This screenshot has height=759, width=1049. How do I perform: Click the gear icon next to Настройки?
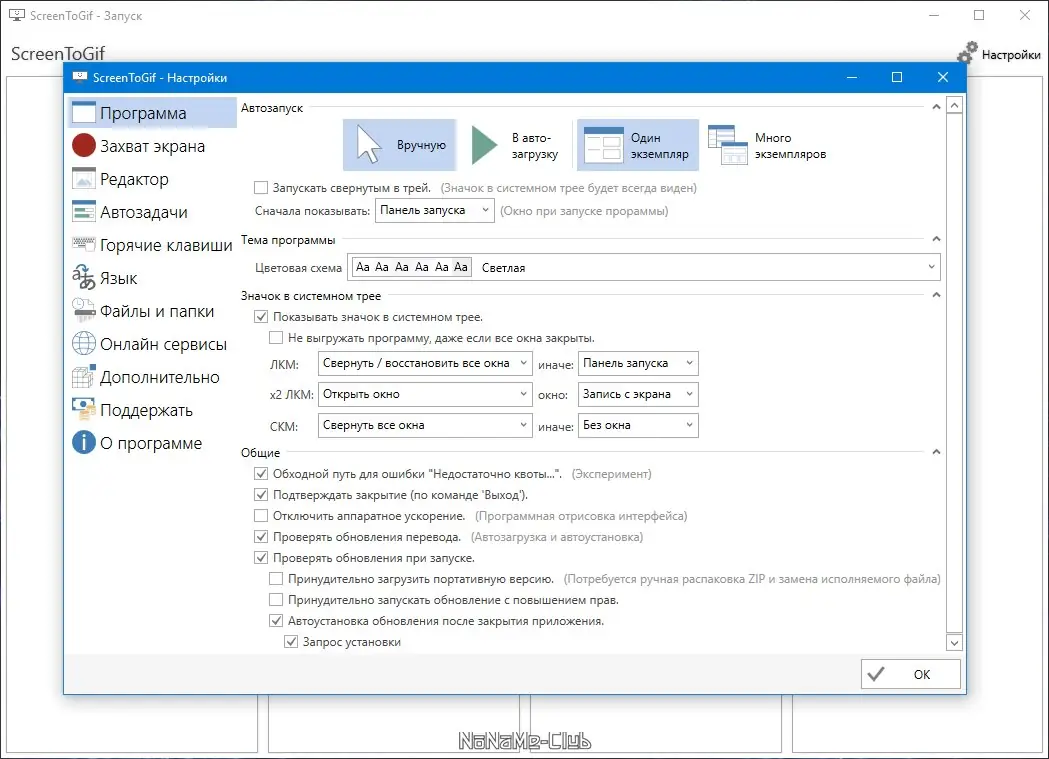967,53
